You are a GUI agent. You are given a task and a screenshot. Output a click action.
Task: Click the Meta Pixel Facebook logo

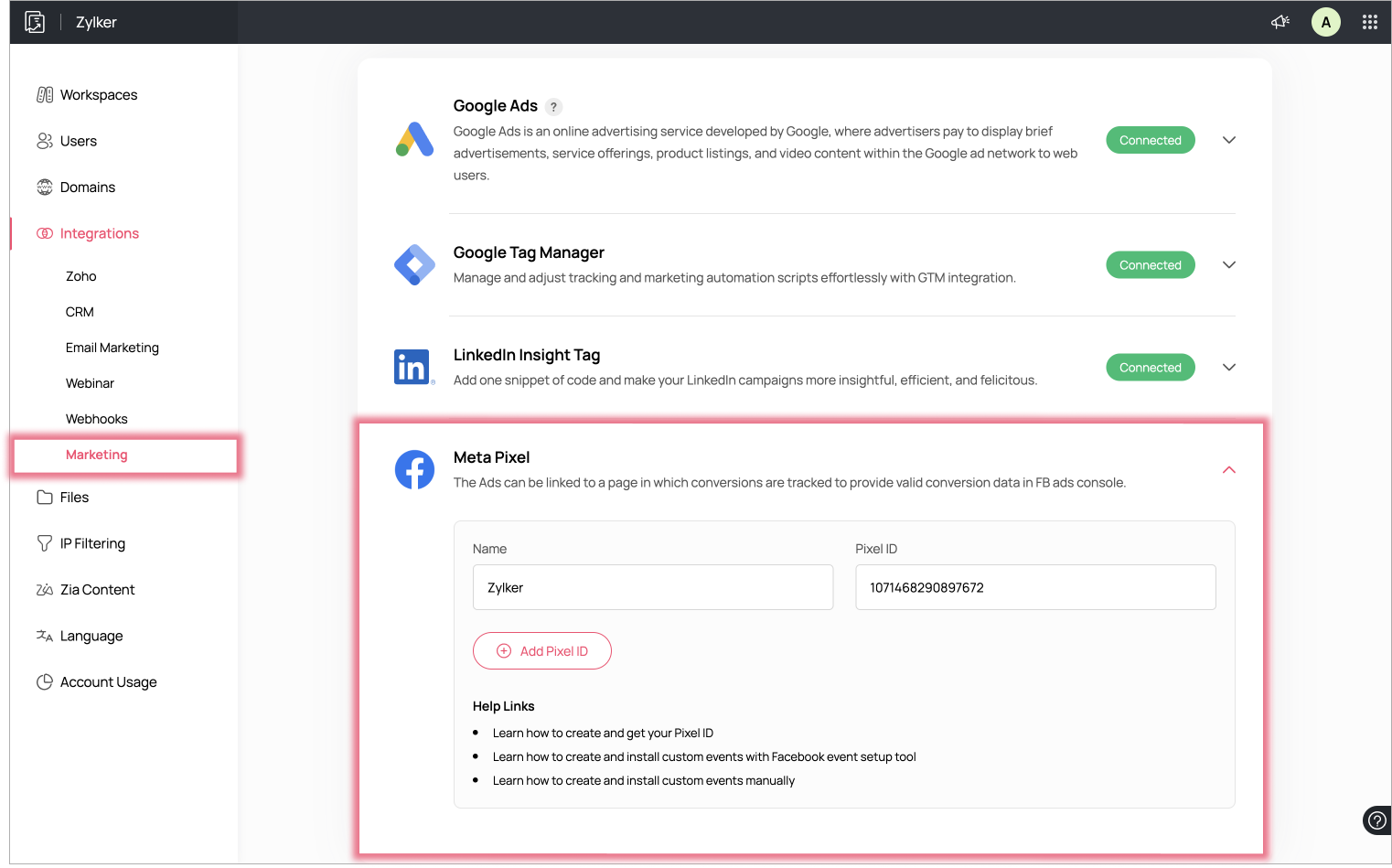[x=414, y=470]
